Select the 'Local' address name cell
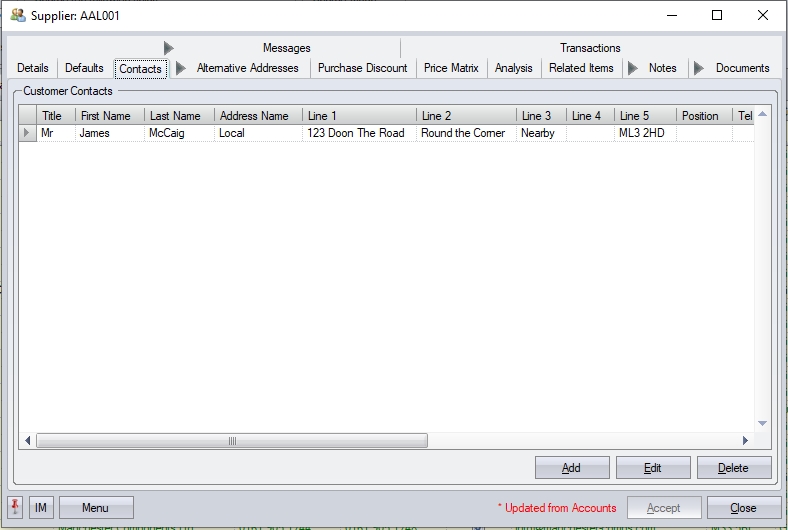The height and width of the screenshot is (530, 788). pyautogui.click(x=258, y=133)
